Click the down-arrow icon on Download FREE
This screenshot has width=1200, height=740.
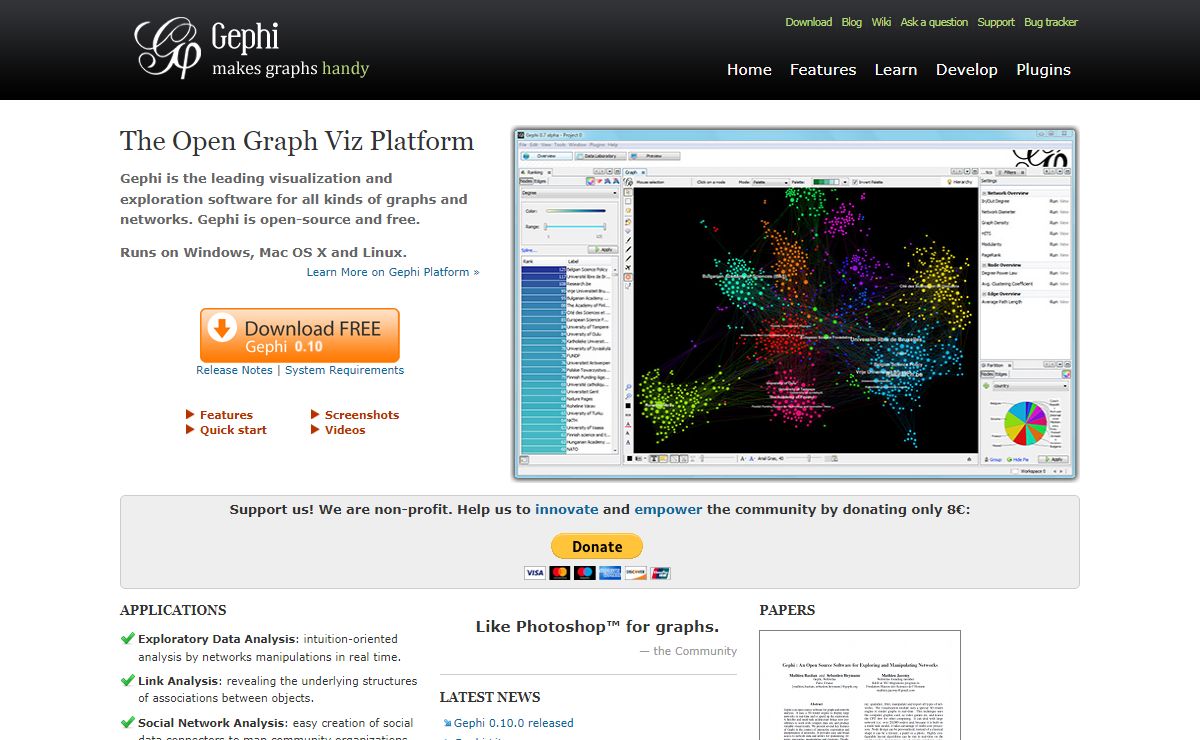pyautogui.click(x=222, y=328)
